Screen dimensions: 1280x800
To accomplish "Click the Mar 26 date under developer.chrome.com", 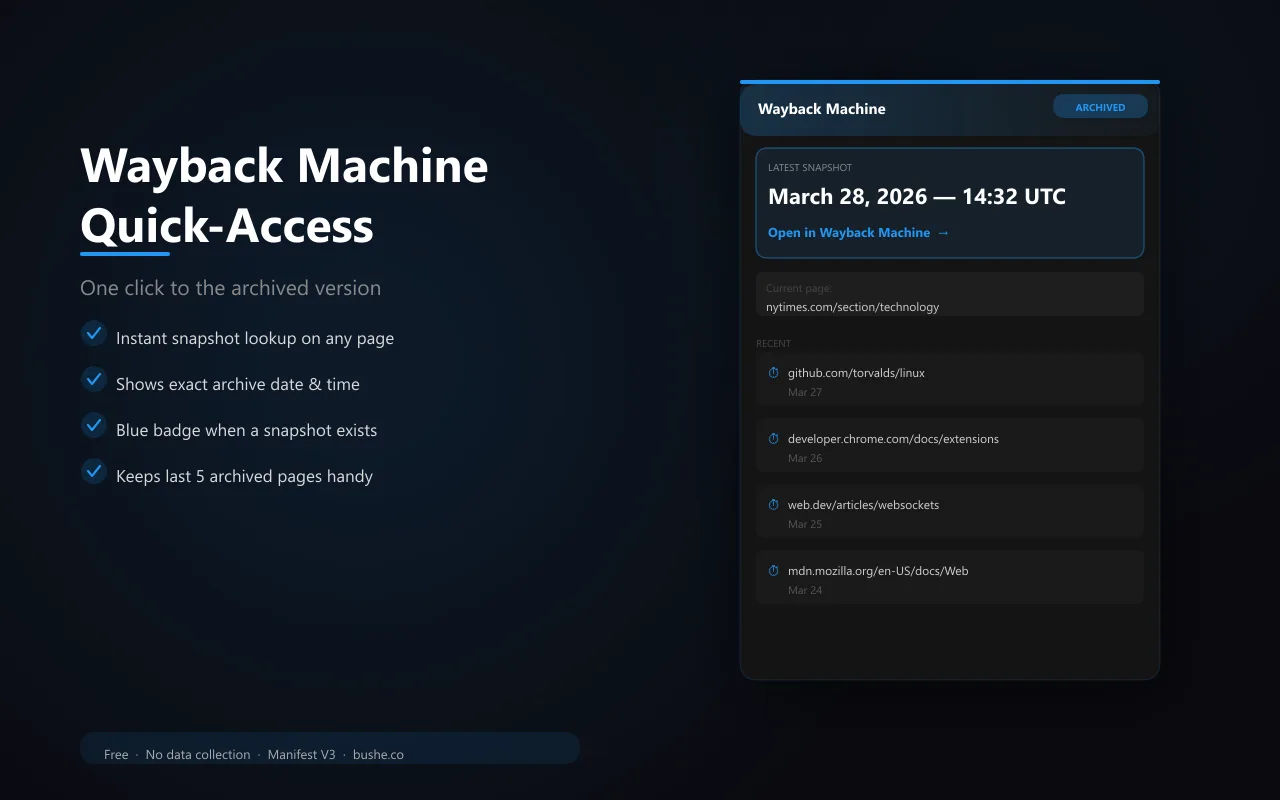I will point(805,458).
